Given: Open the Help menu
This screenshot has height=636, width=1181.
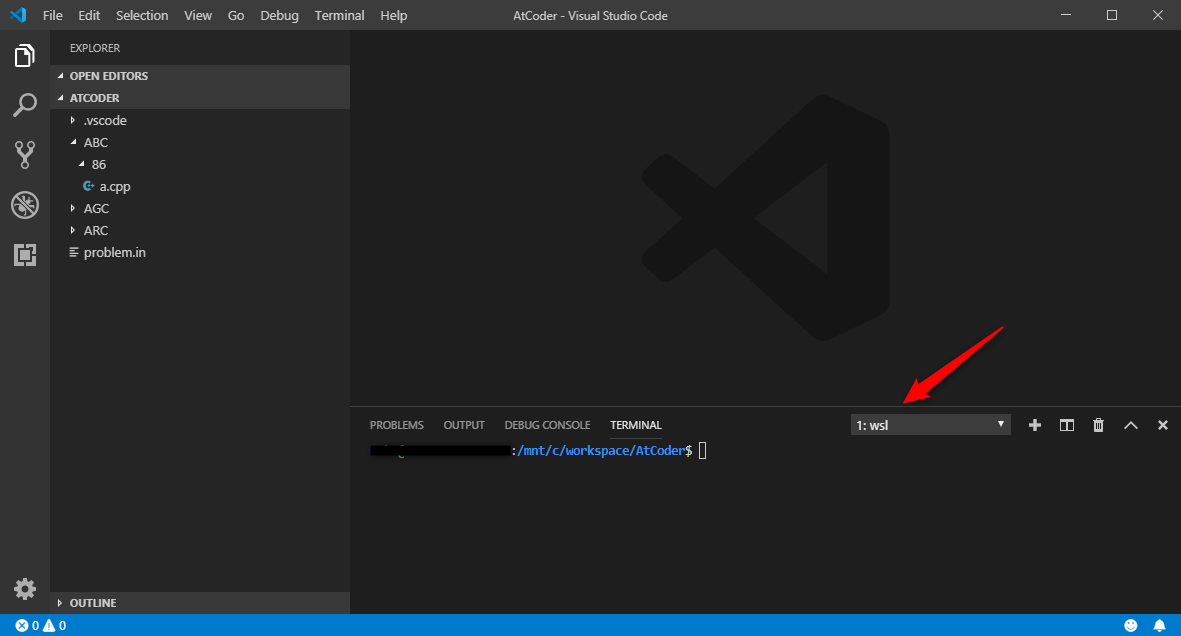Looking at the screenshot, I should coord(393,15).
